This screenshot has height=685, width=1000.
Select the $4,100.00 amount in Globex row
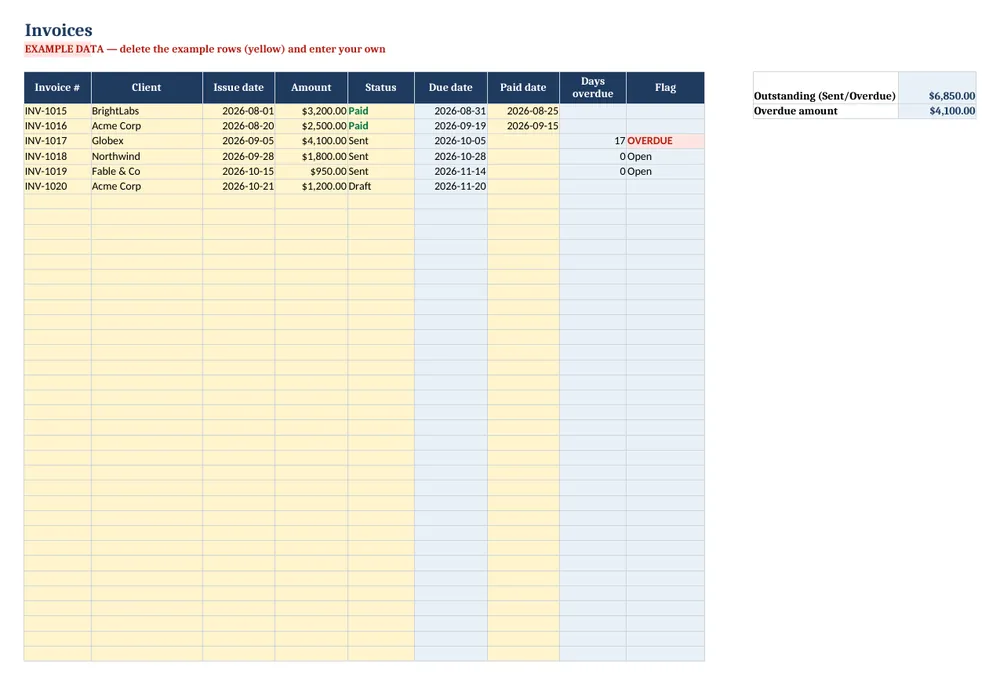tap(311, 141)
